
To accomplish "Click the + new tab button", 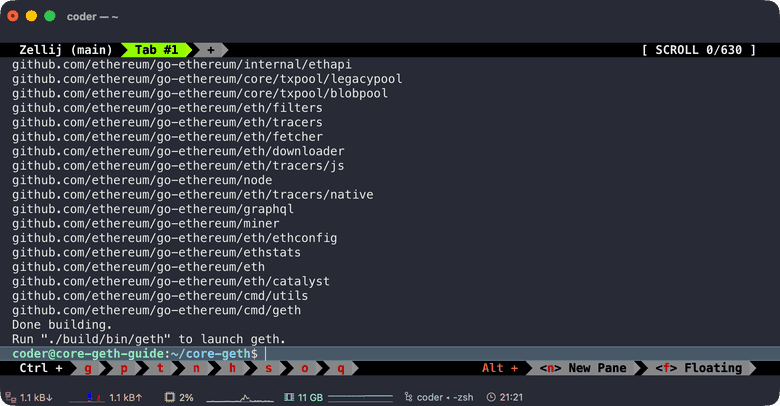I will [211, 50].
